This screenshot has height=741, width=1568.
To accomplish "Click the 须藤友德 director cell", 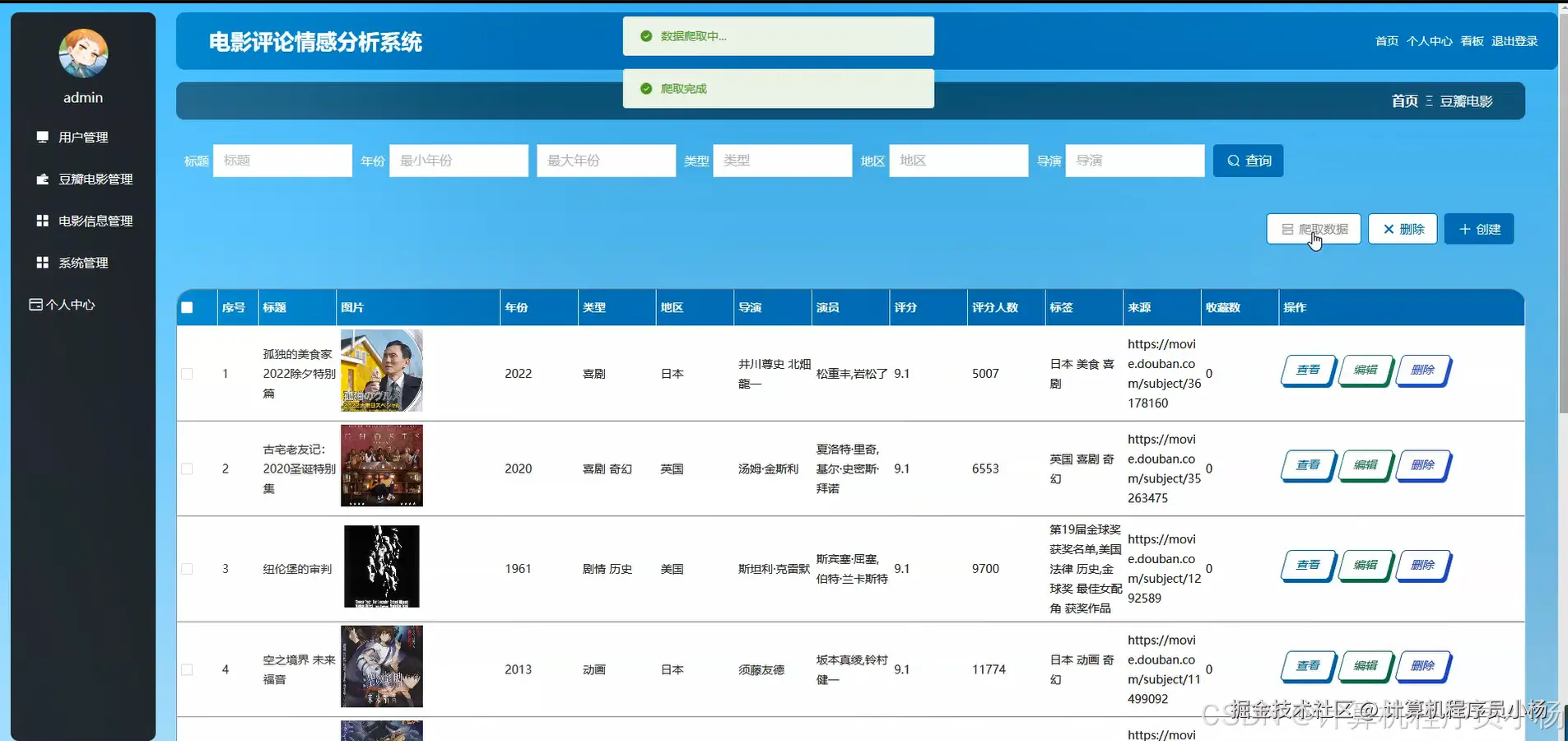I will coord(761,670).
